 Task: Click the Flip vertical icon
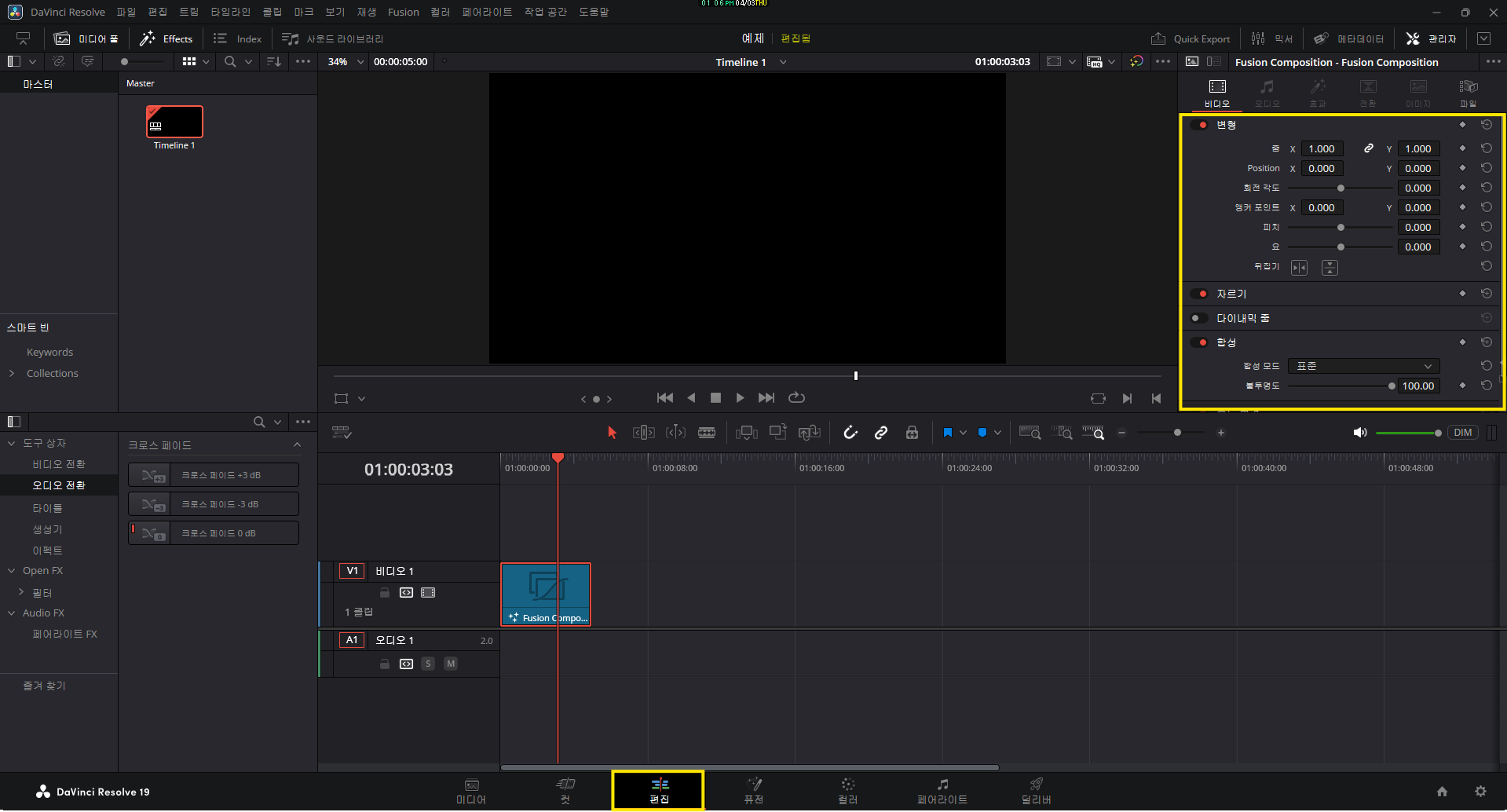1330,268
